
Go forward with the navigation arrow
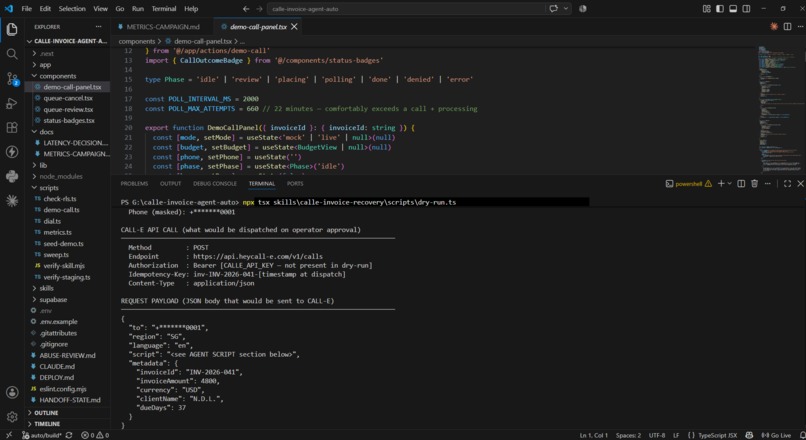point(259,9)
